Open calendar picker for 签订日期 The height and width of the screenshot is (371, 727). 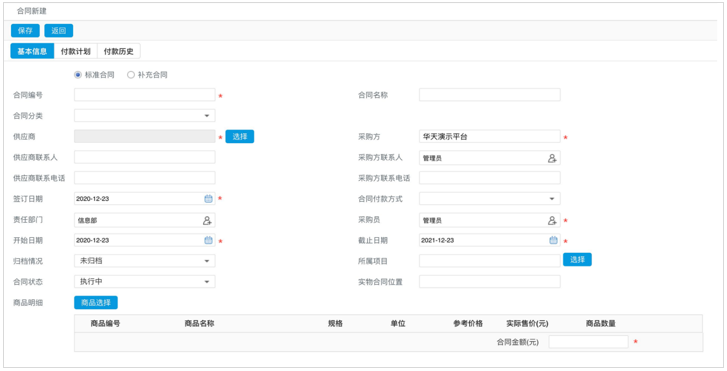[x=208, y=199]
